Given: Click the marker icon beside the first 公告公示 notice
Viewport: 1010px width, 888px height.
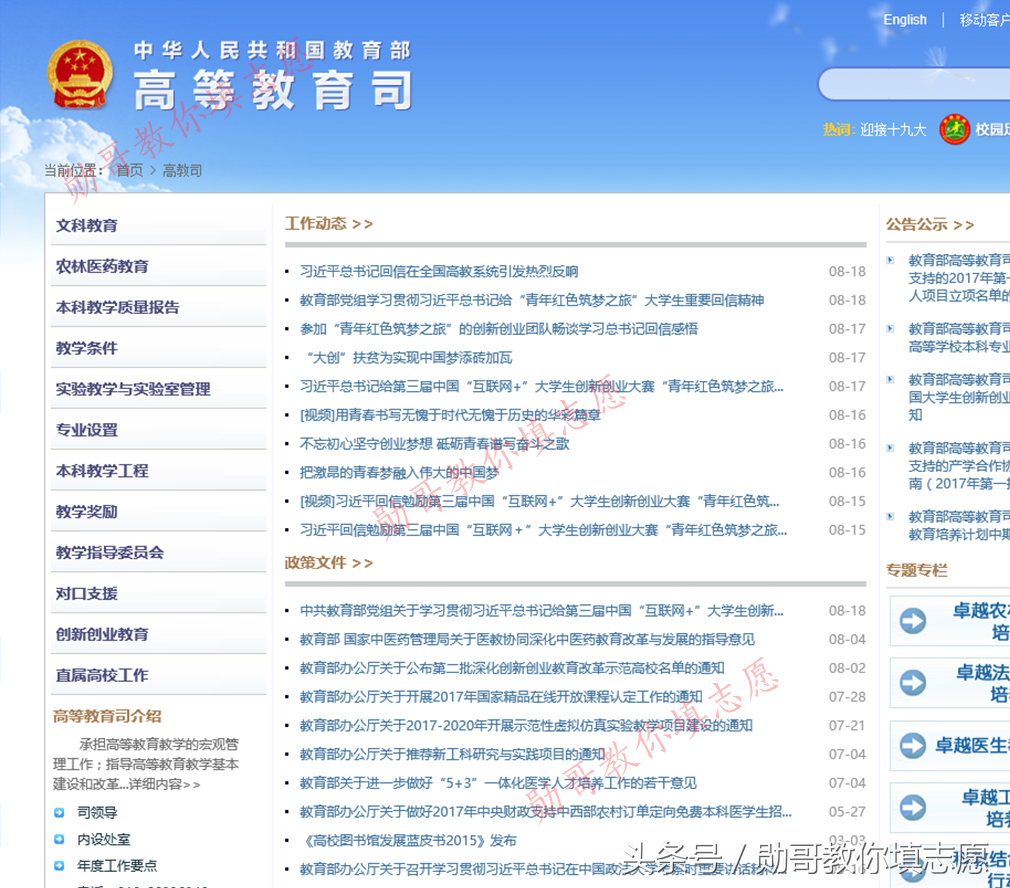Looking at the screenshot, I should pos(891,259).
